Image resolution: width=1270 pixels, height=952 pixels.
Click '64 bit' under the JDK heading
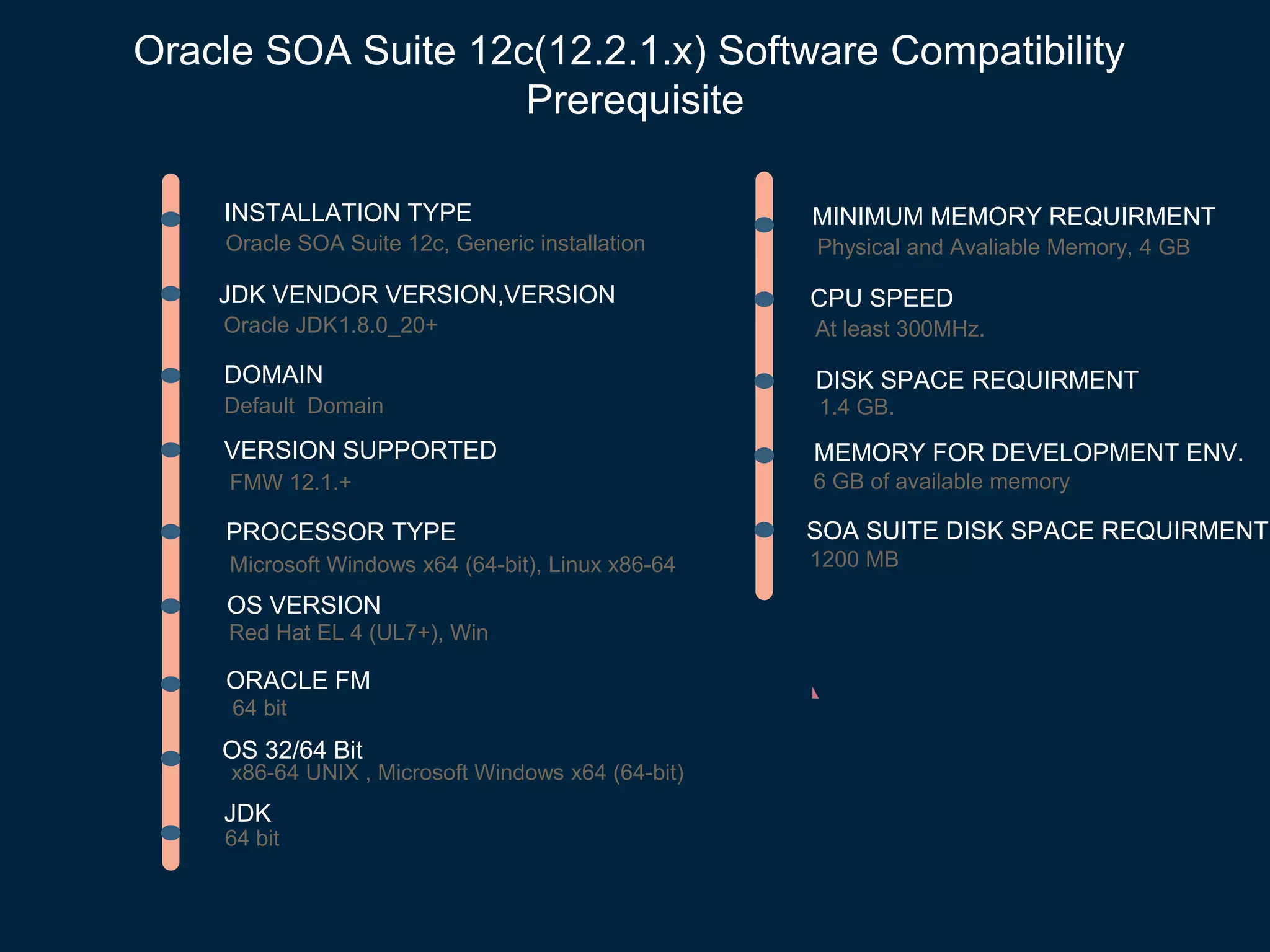tap(252, 839)
